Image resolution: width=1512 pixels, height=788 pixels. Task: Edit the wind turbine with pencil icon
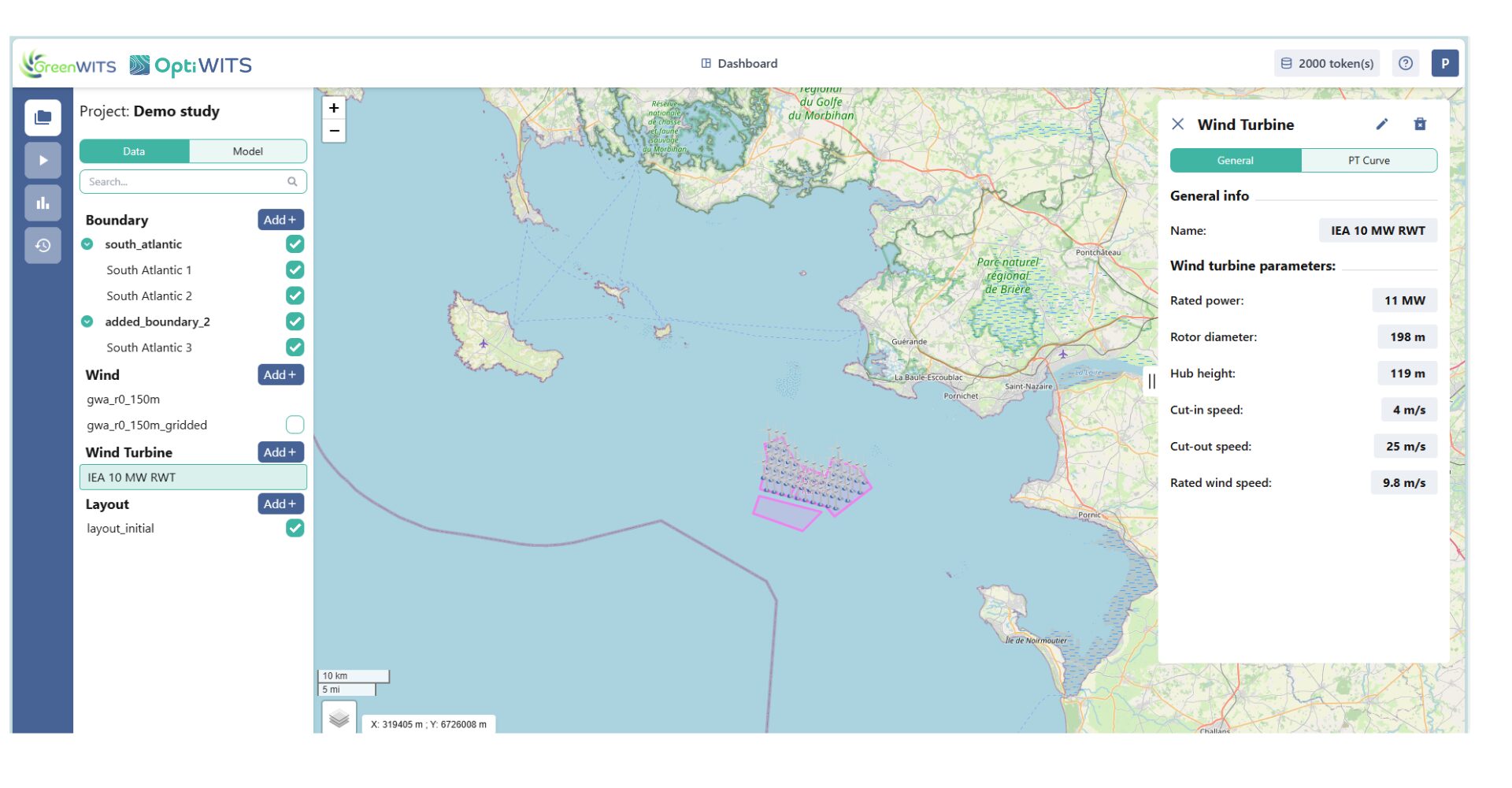(x=1382, y=125)
